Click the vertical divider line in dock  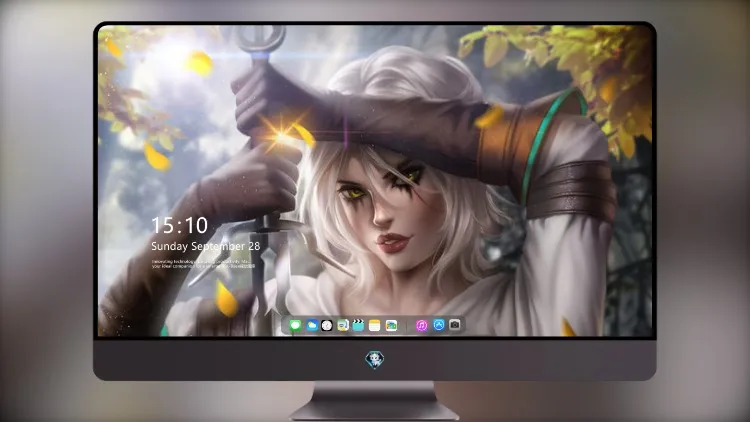(x=407, y=326)
